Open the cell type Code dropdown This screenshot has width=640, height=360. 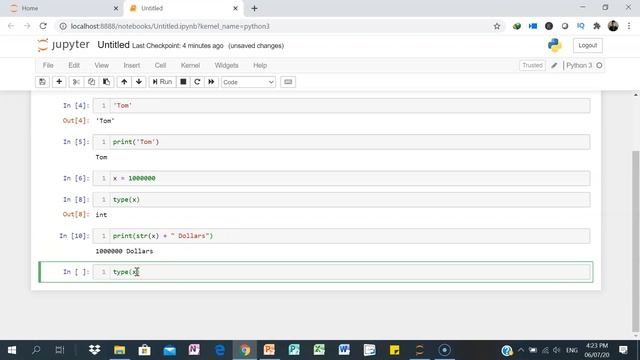pos(248,82)
